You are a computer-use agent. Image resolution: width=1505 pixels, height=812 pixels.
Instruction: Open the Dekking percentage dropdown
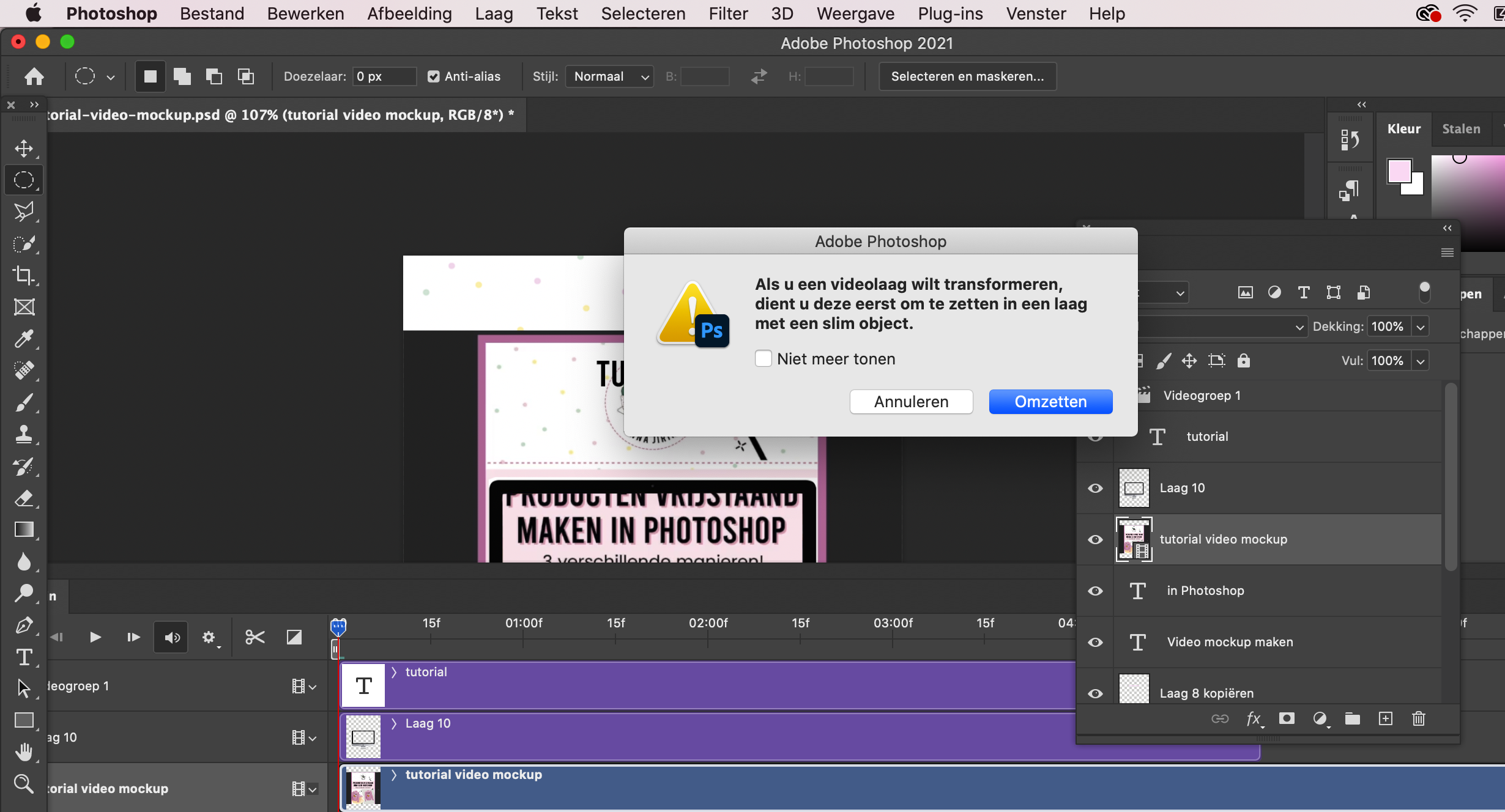(x=1420, y=326)
